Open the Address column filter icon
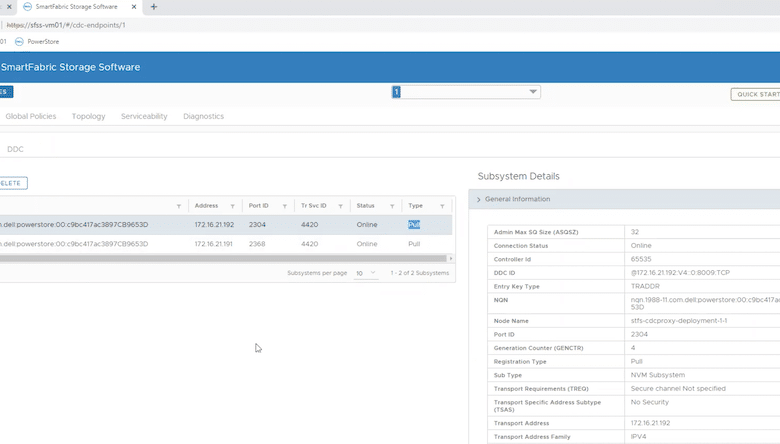The height and width of the screenshot is (444, 780). [232, 206]
